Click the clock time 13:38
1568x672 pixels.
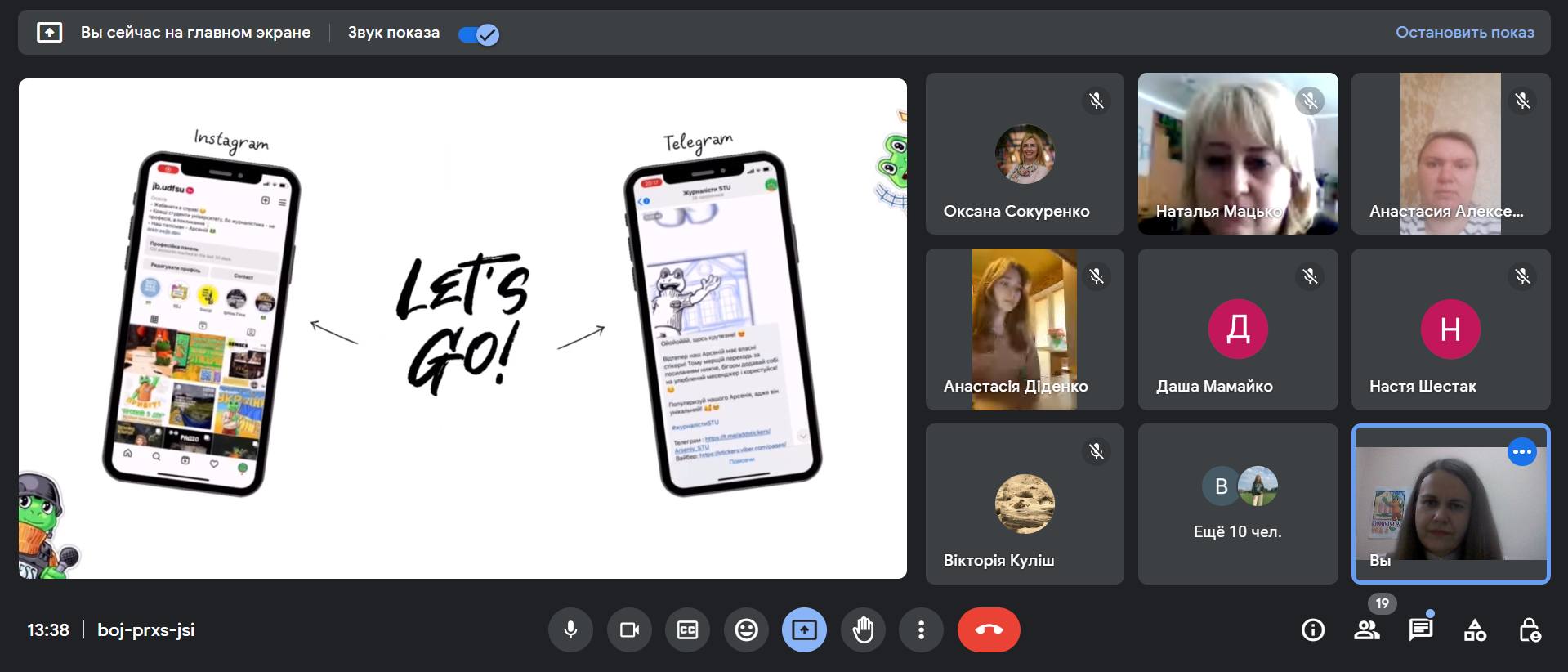[48, 630]
